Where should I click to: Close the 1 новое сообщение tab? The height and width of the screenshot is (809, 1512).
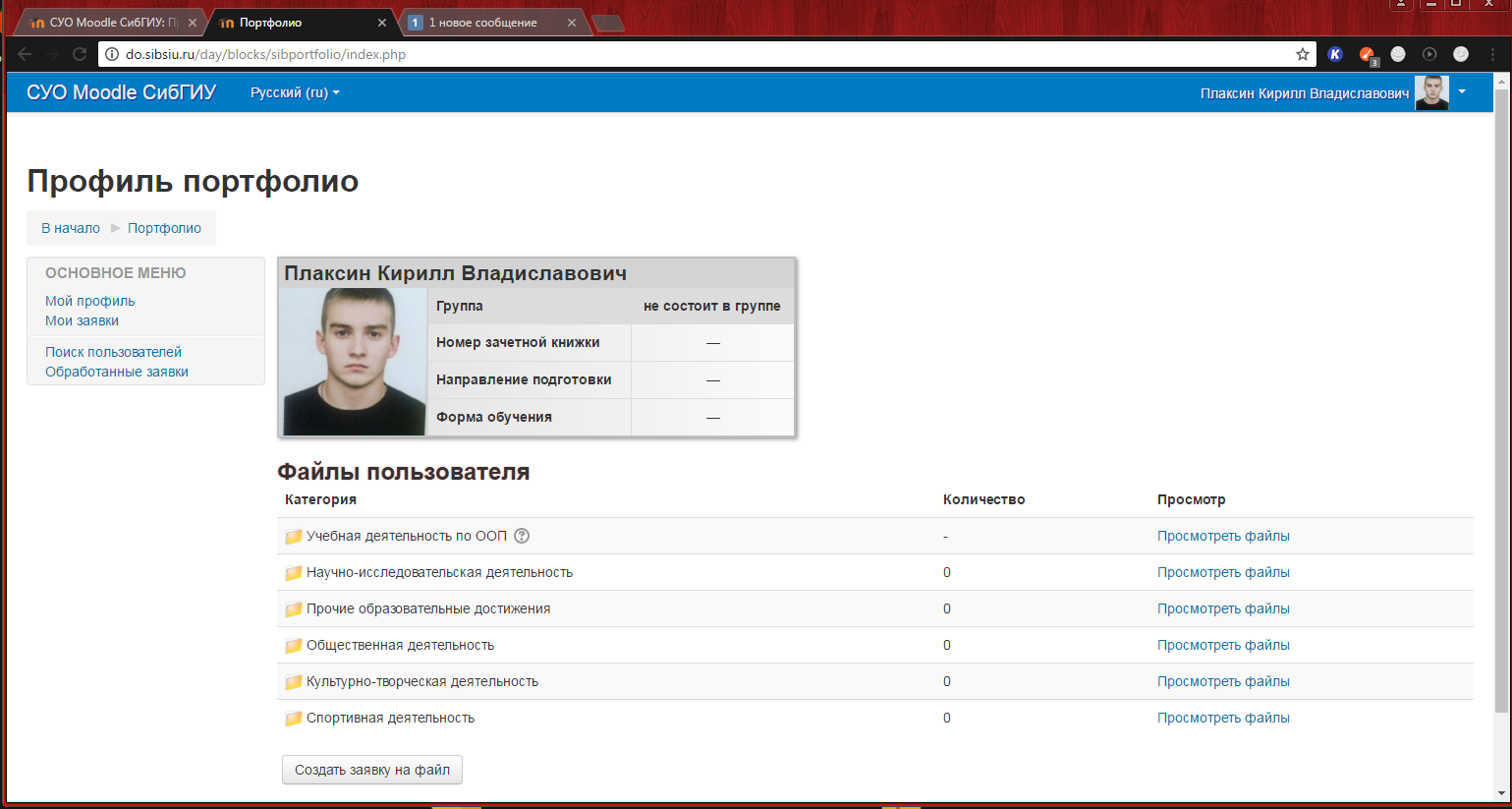pos(571,23)
